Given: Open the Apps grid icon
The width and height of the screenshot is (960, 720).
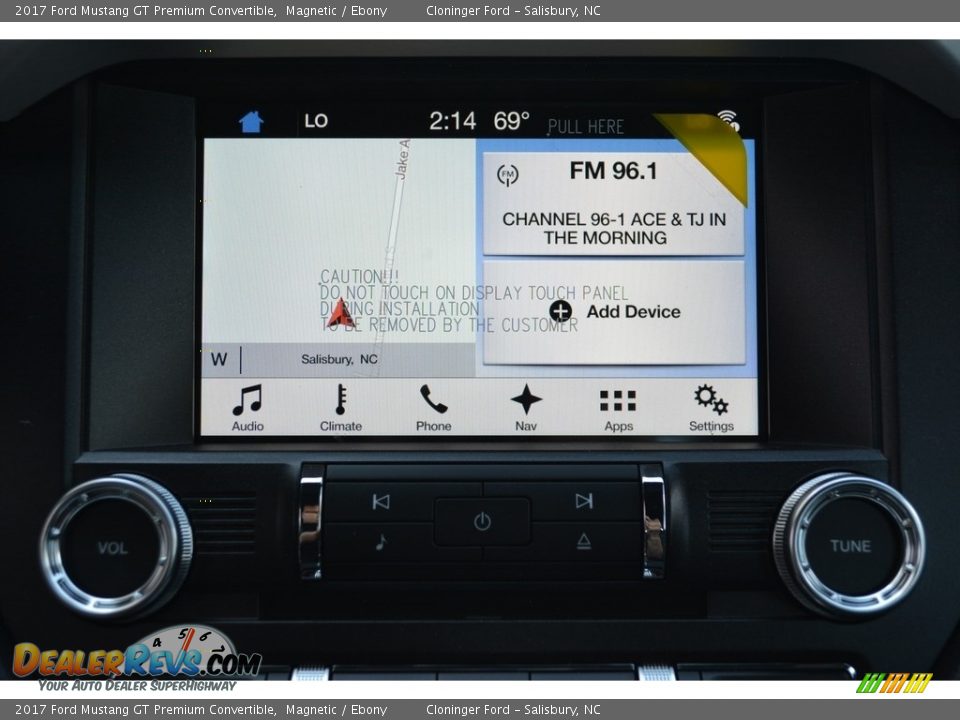Looking at the screenshot, I should pos(618,407).
